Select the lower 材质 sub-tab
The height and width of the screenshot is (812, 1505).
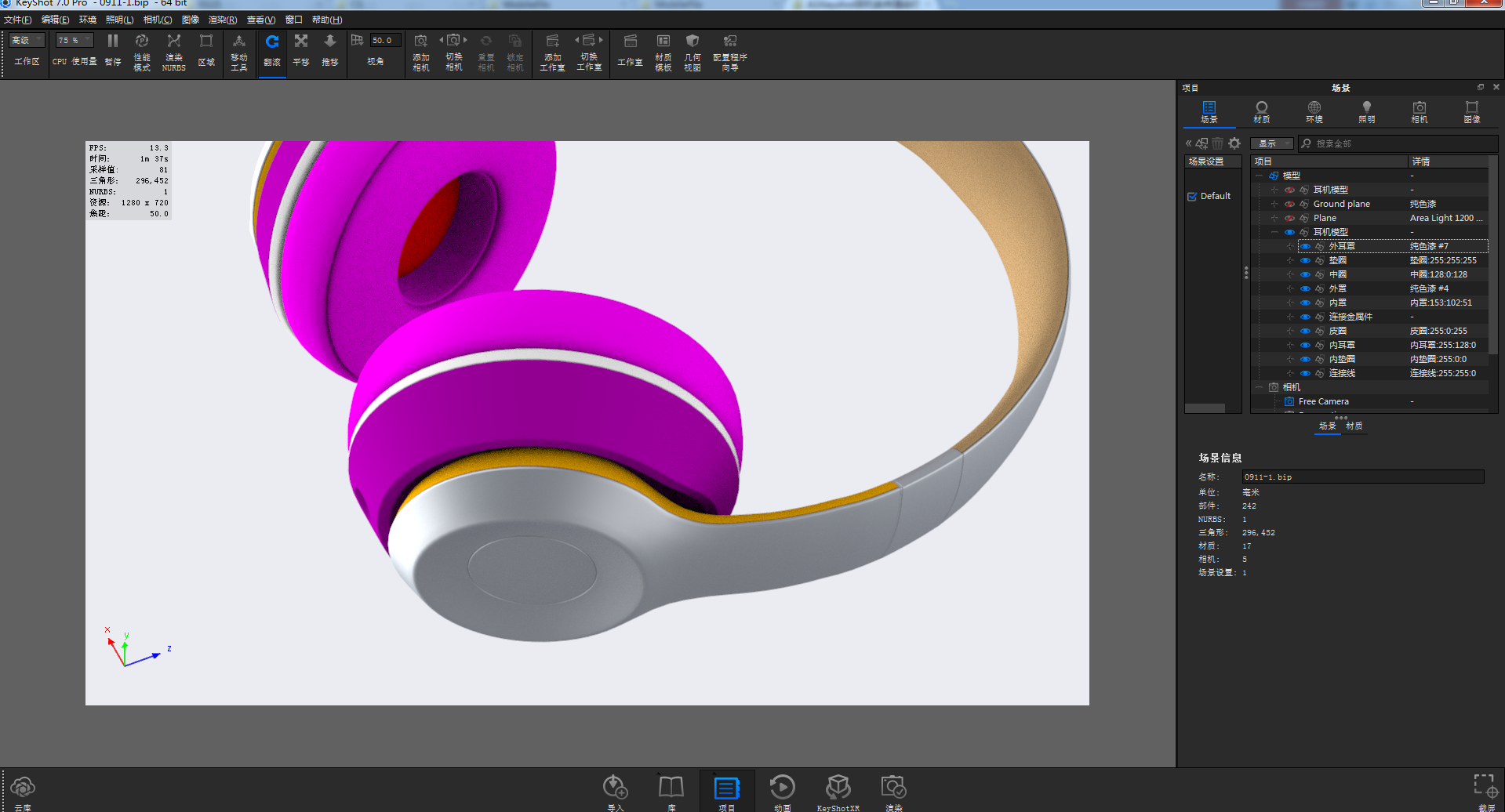pyautogui.click(x=1354, y=426)
